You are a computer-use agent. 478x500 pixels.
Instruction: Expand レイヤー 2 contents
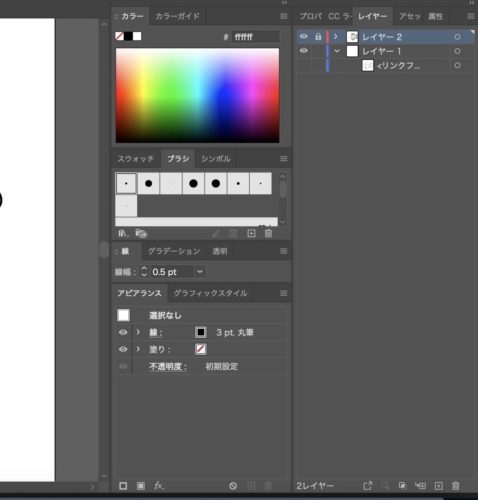pos(336,36)
